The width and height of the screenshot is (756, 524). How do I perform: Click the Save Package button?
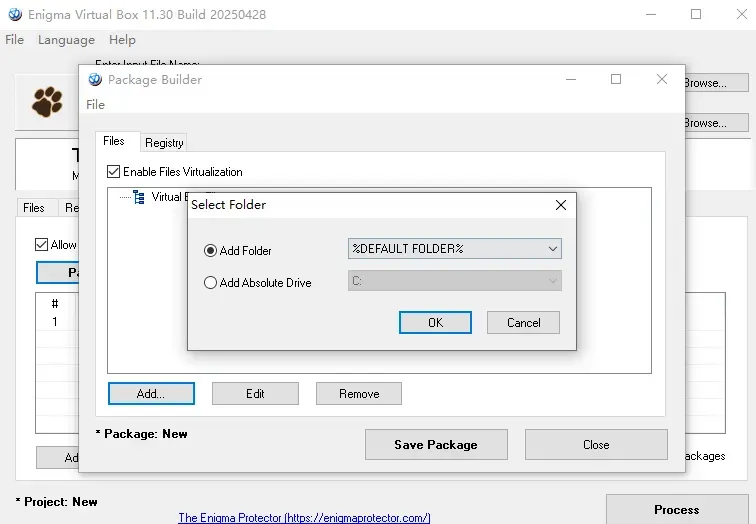(436, 444)
